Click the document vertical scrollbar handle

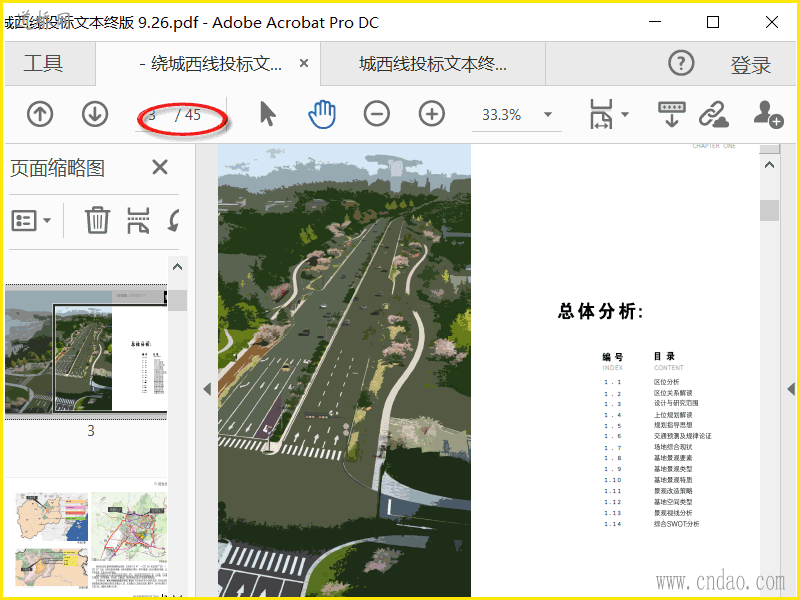coord(769,210)
